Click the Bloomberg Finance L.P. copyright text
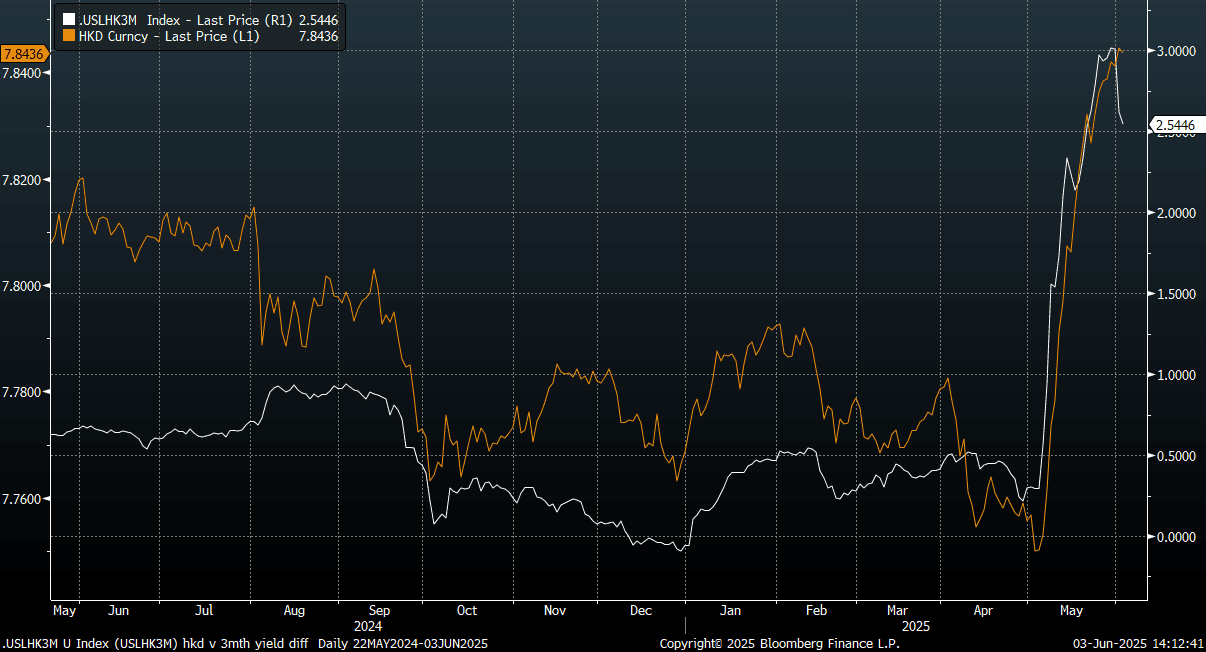Viewport: 1206px width, 652px height. 779,644
